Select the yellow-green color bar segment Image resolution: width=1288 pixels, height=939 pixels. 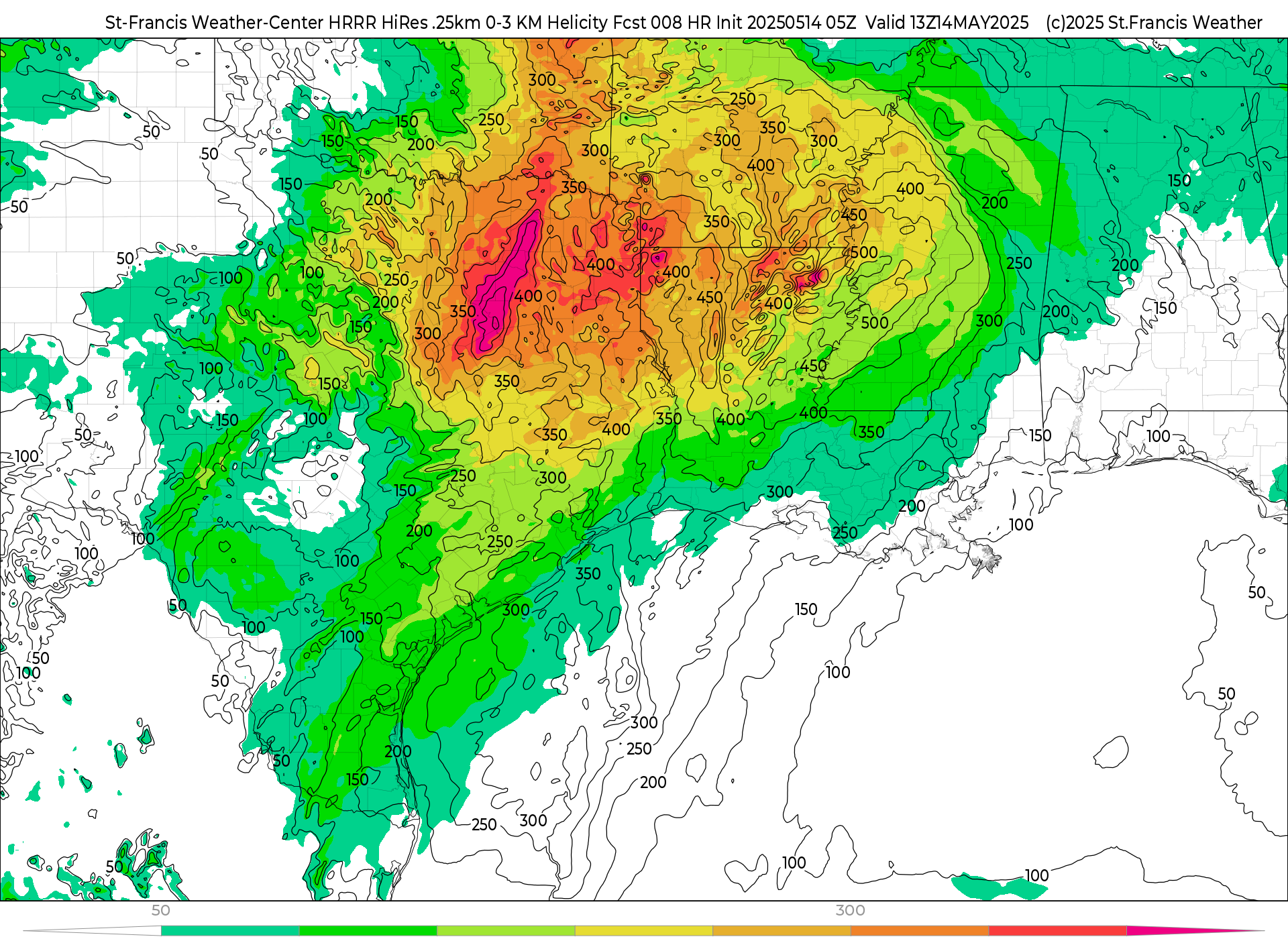(x=506, y=931)
